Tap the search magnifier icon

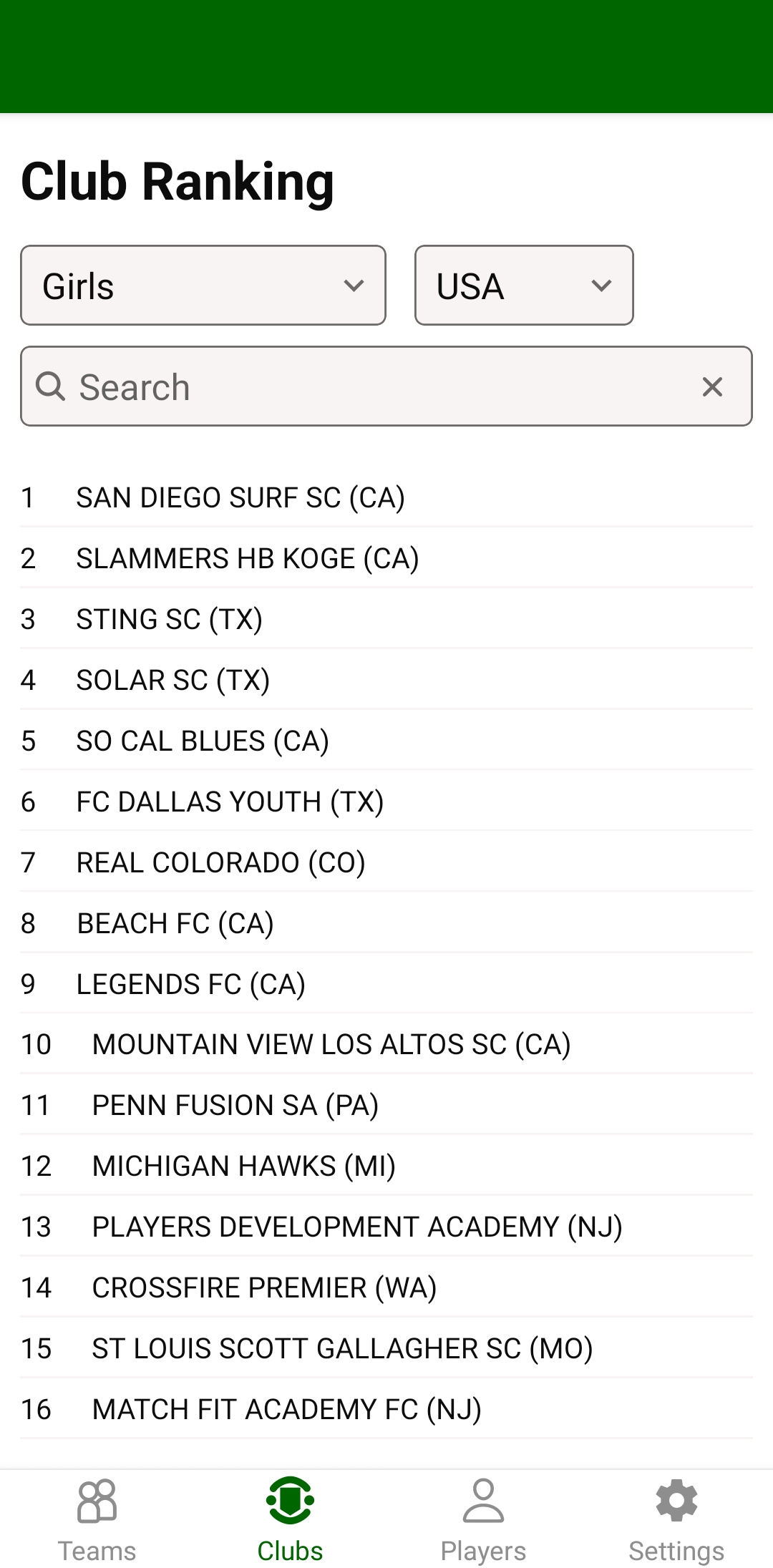click(x=51, y=386)
